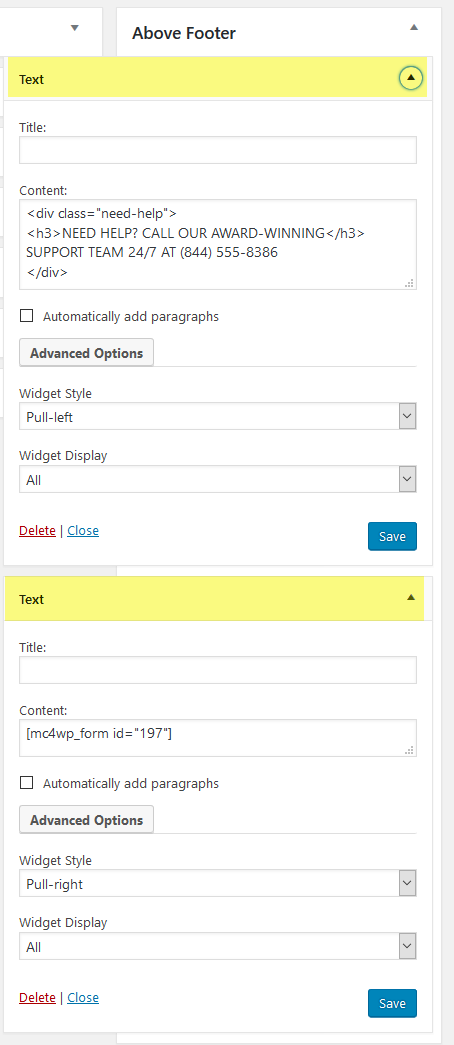454x1045 pixels.
Task: Open first widget's Widget Display dropdown
Action: (x=218, y=479)
